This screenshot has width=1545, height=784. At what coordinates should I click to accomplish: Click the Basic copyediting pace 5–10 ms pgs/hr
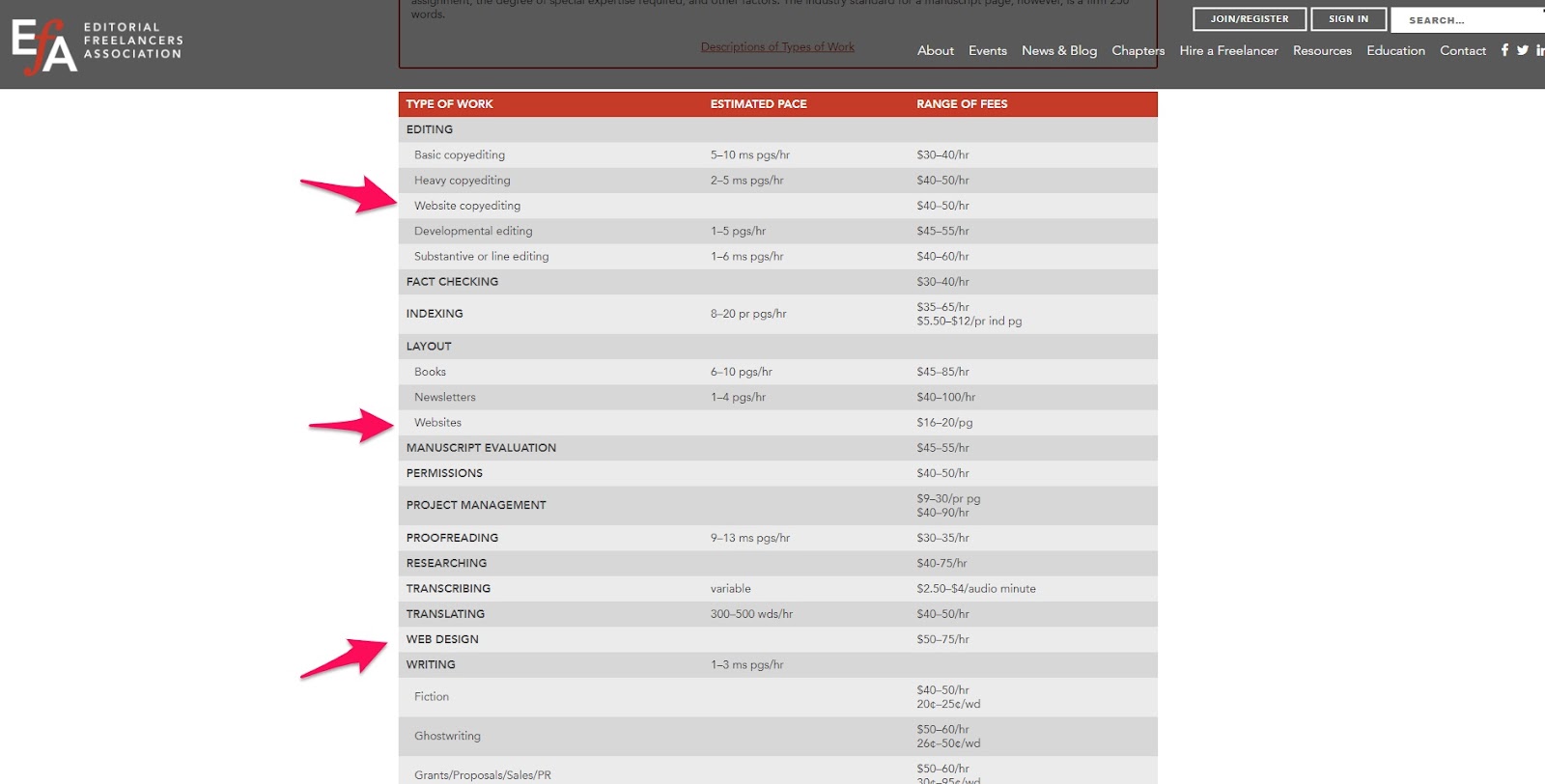click(x=750, y=154)
